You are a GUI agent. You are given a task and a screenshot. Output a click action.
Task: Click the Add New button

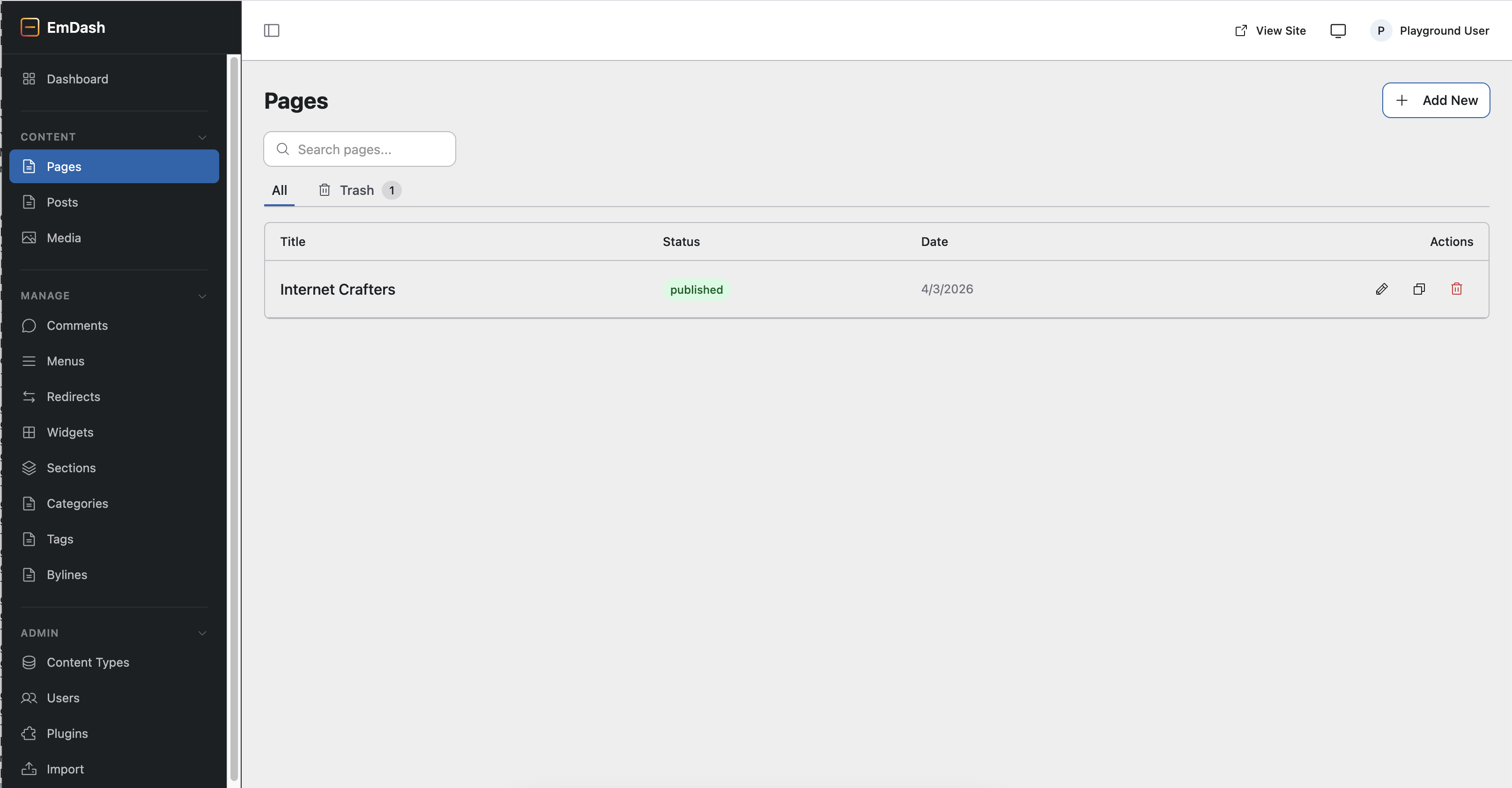[1436, 100]
